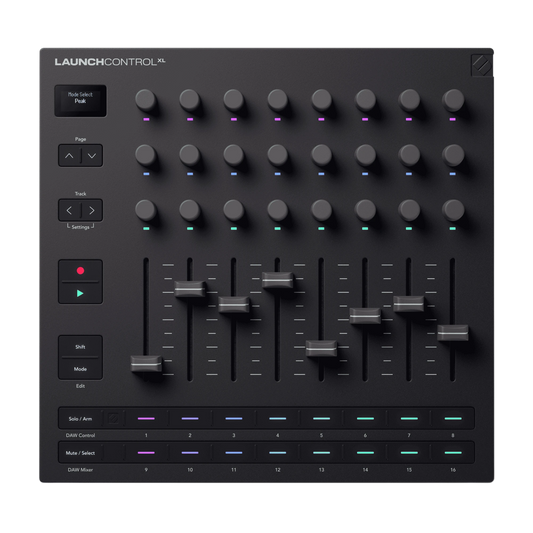Click the "Edit" label below Mode
533x533 pixels.
coord(80,386)
